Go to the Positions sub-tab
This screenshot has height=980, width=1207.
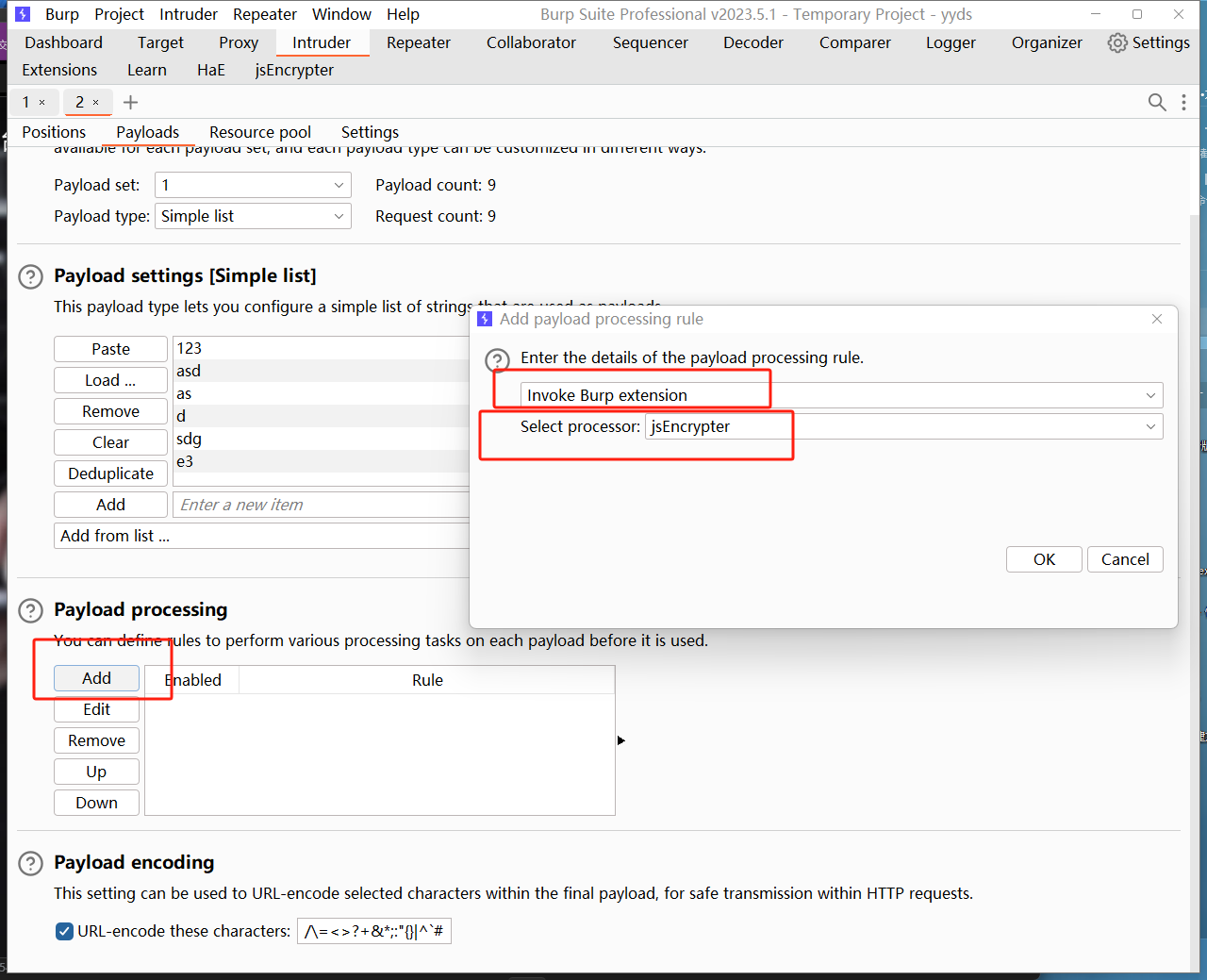pos(54,132)
